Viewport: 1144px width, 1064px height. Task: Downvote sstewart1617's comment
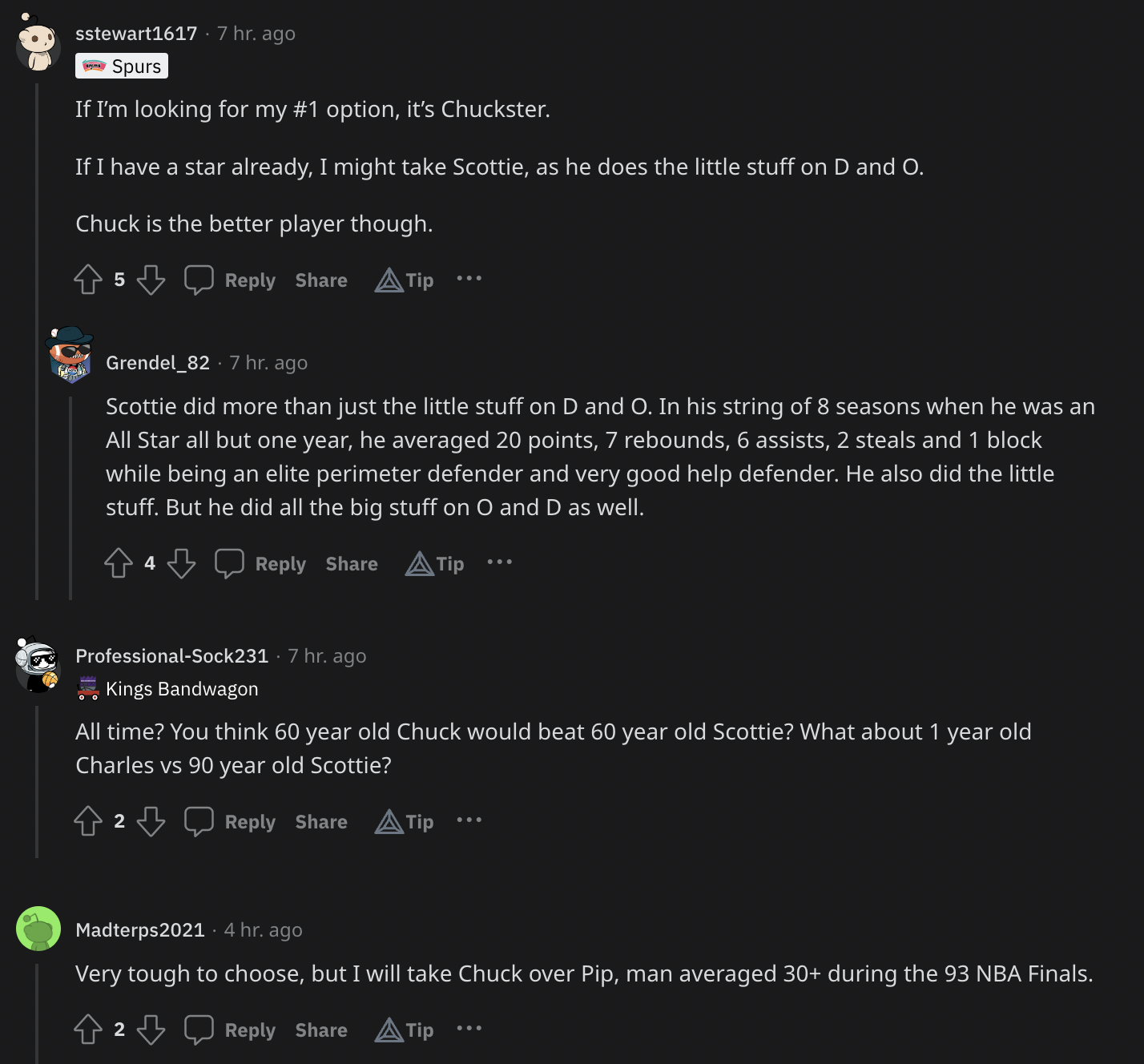[151, 280]
